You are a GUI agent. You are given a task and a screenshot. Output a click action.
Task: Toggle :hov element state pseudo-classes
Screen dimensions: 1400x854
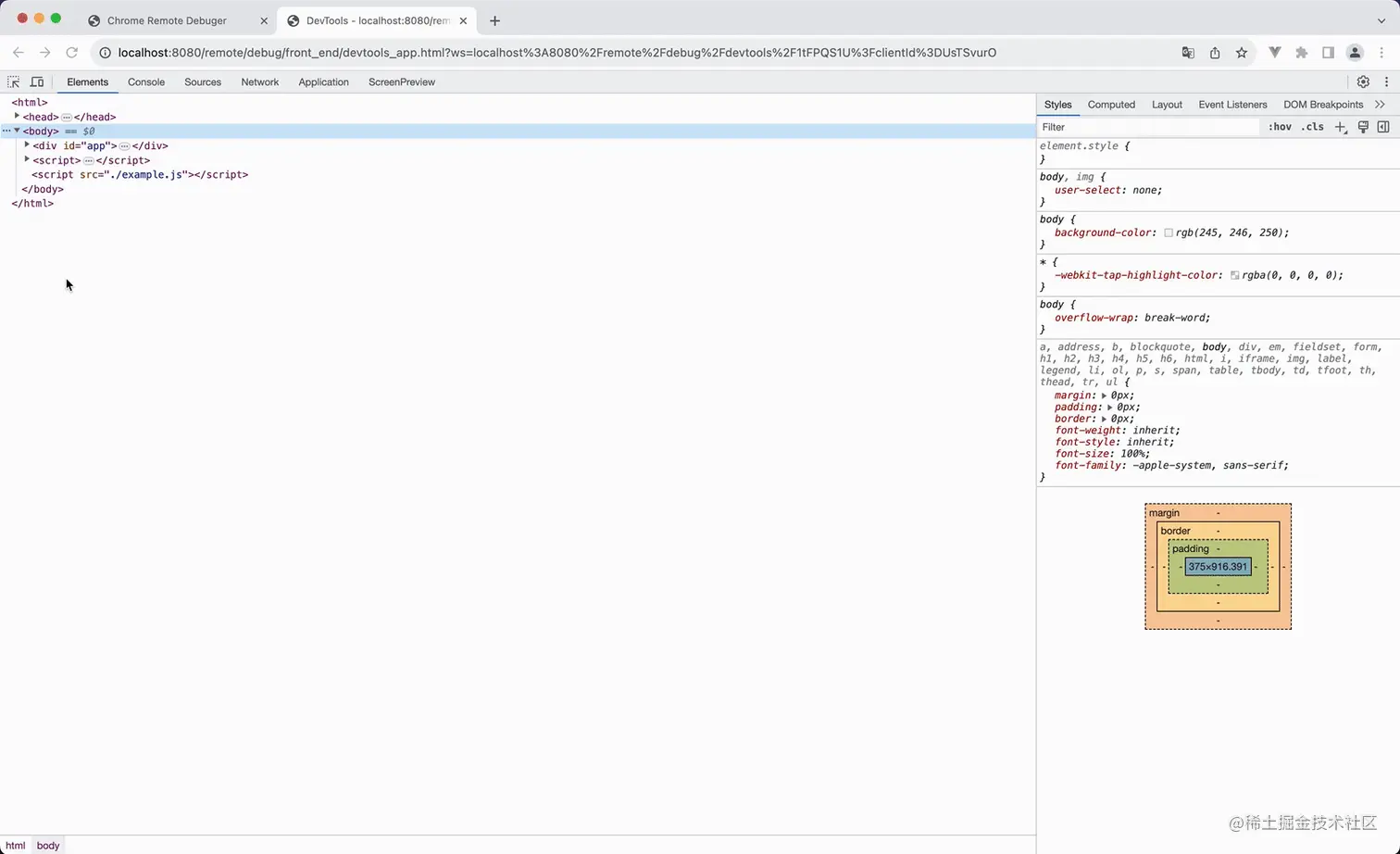(1280, 127)
